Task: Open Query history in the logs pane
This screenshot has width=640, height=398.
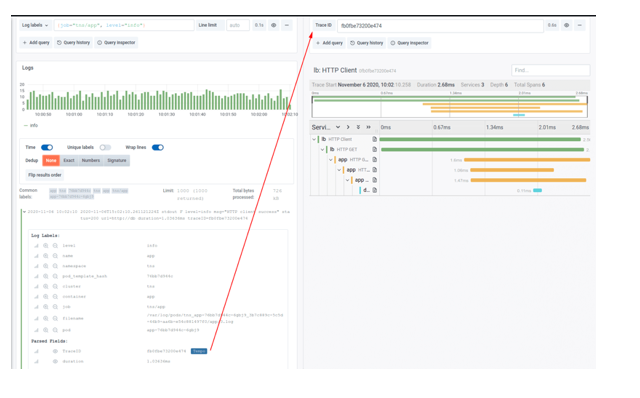Action: [73, 42]
